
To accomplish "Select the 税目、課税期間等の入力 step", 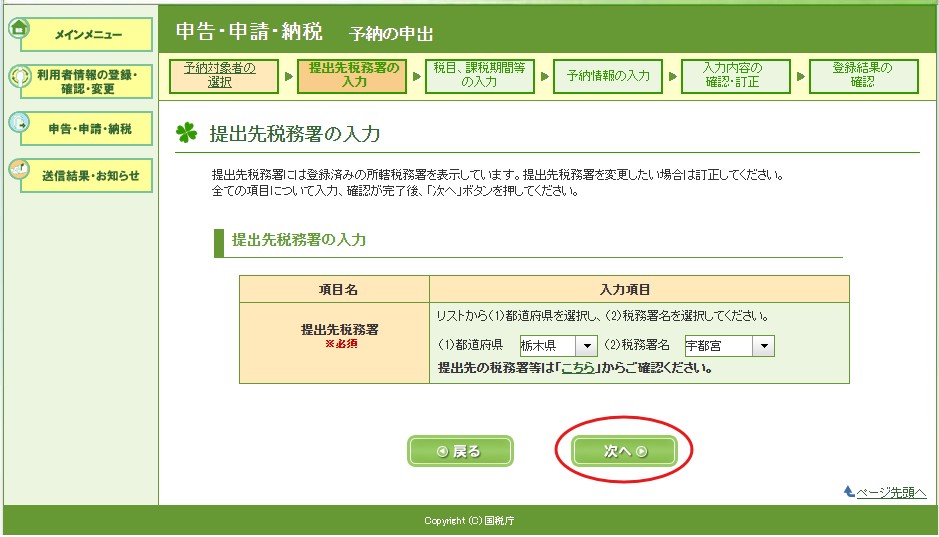I will [x=480, y=76].
